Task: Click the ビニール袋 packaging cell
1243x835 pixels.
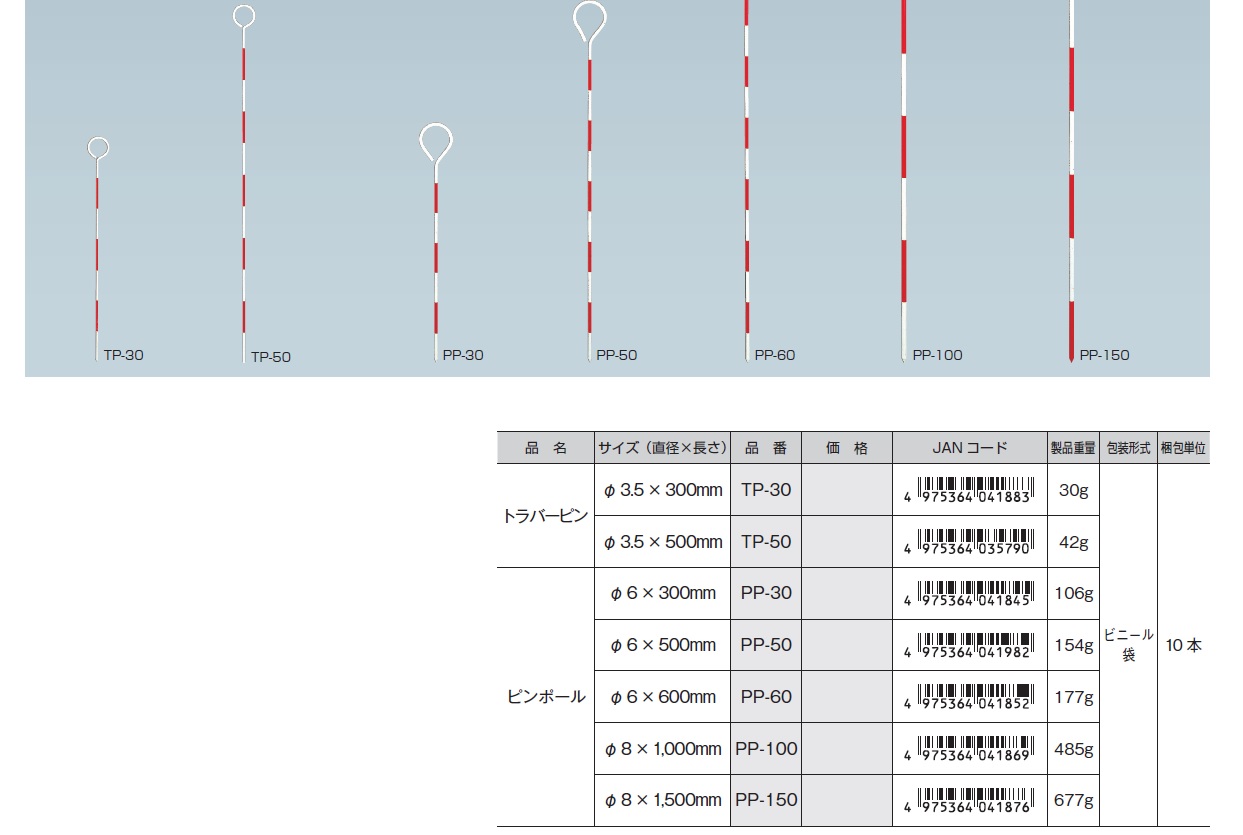Action: pos(1128,645)
